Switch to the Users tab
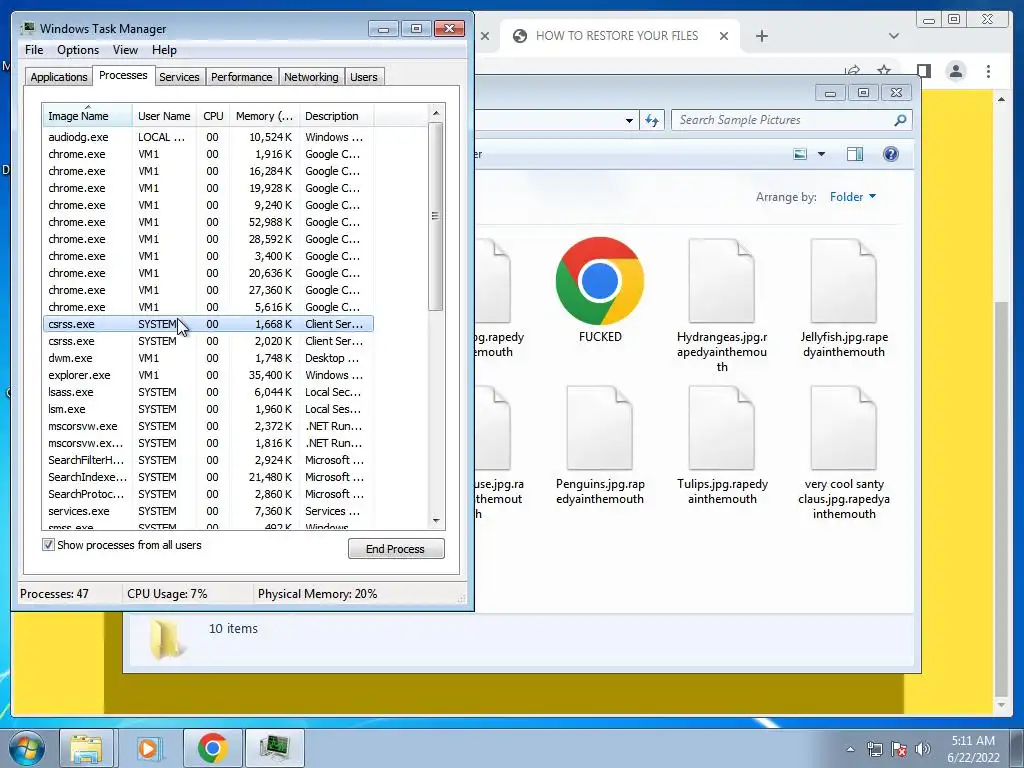The width and height of the screenshot is (1024, 768). (x=364, y=77)
